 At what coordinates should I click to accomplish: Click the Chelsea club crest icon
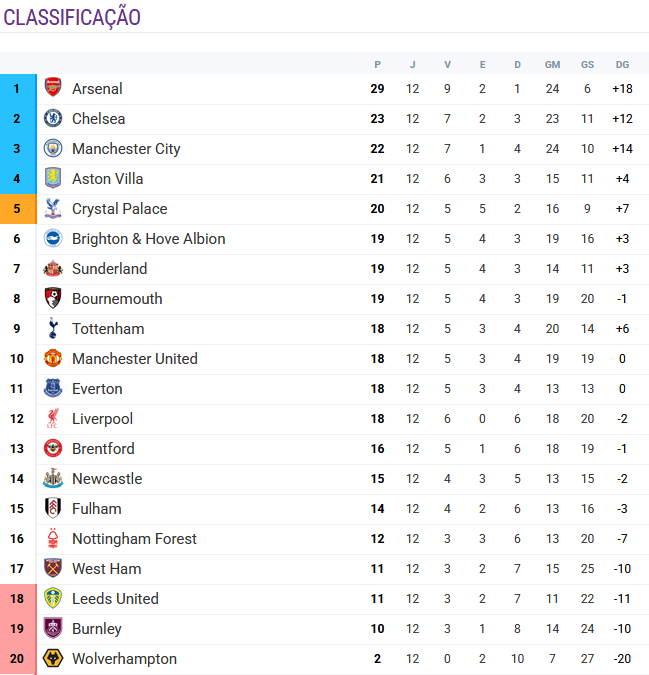point(53,119)
